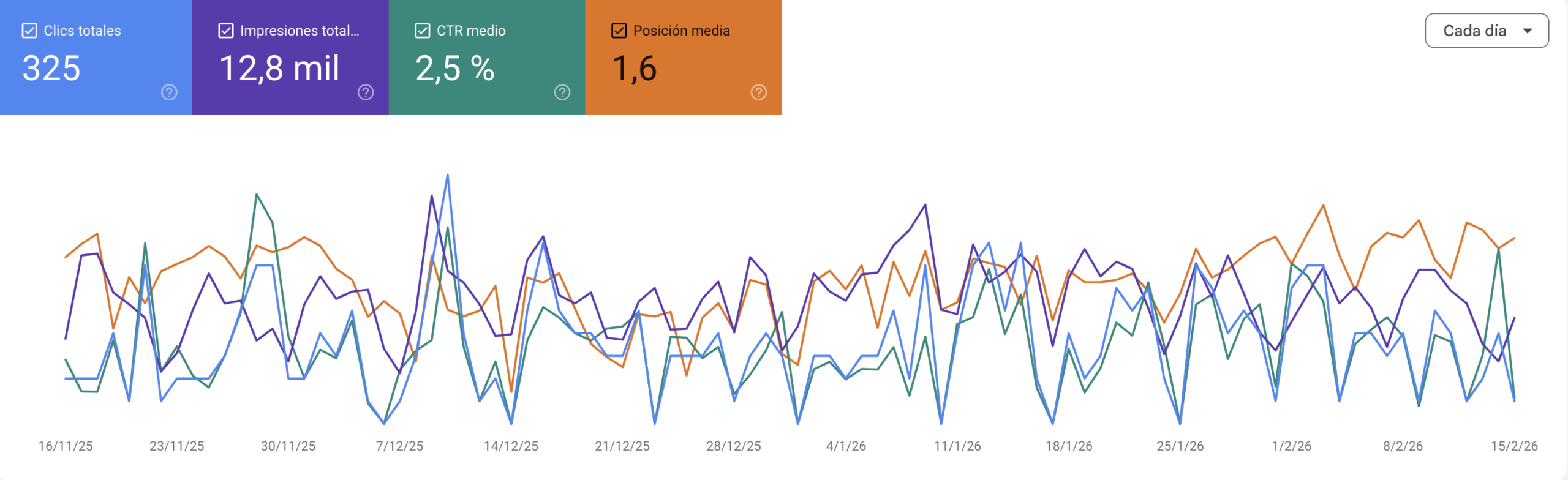Viewport: 1568px width, 480px height.
Task: Click the Posición media label text
Action: (x=682, y=31)
